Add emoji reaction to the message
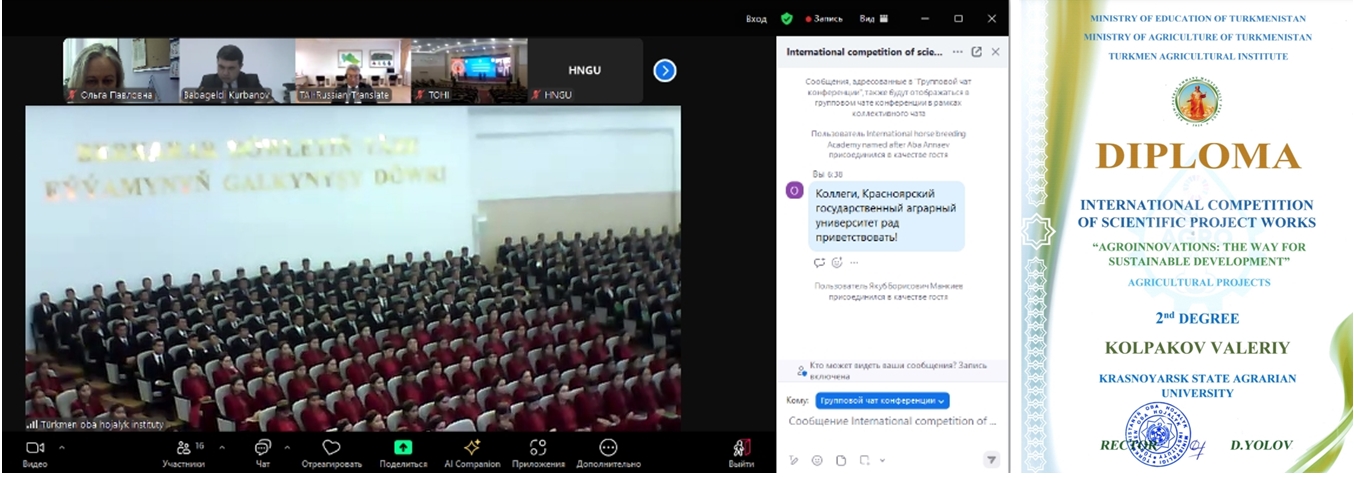Screen dimensions: 1354x478 click(837, 263)
